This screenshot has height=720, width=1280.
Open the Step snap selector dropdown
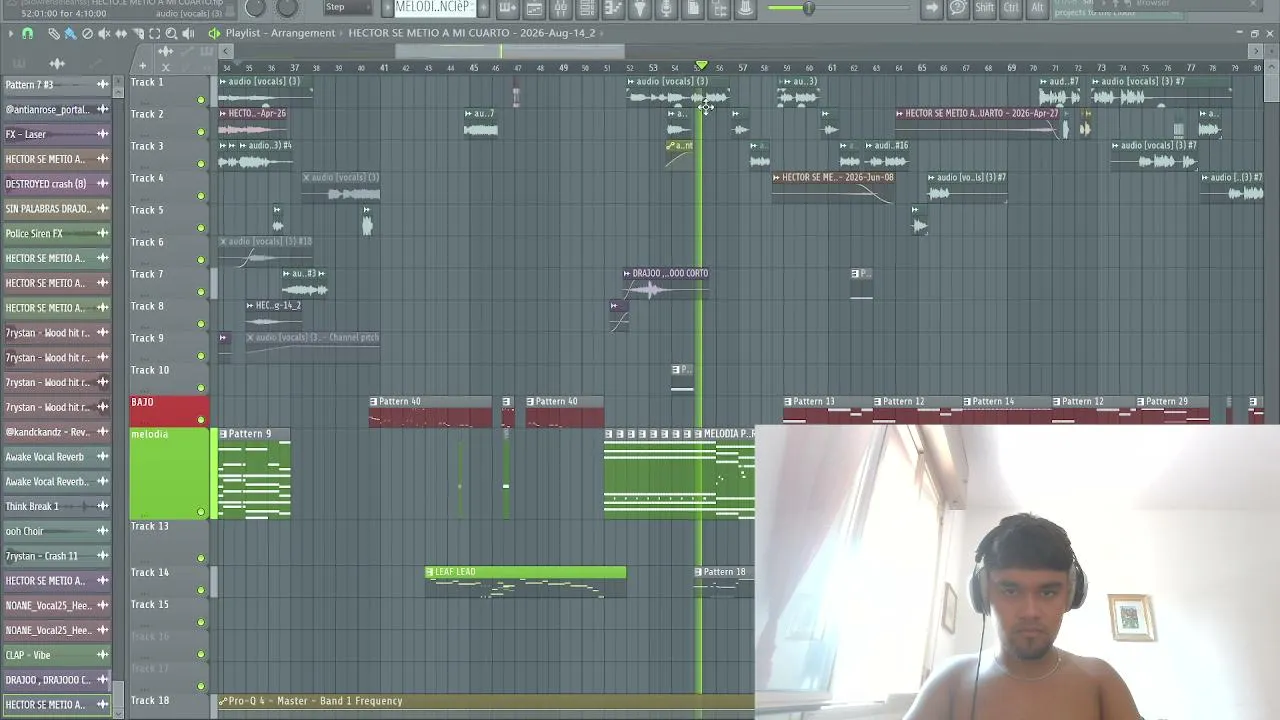[x=346, y=8]
